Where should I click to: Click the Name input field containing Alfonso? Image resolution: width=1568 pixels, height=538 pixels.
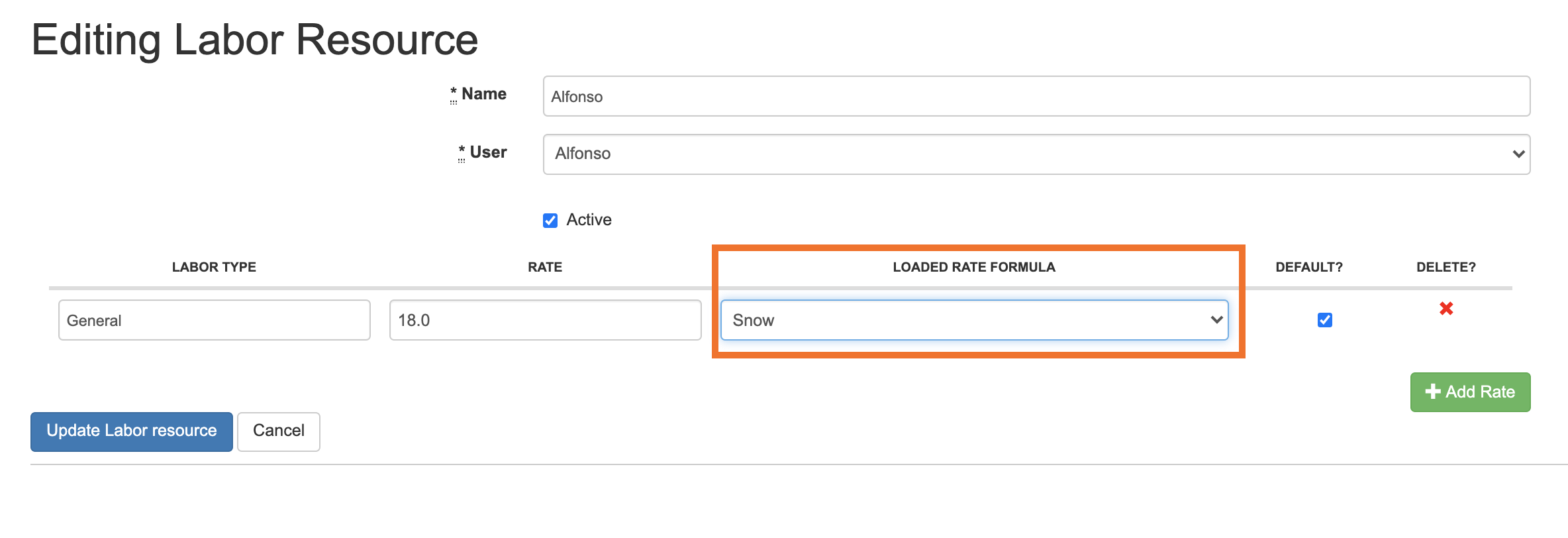click(x=1036, y=97)
